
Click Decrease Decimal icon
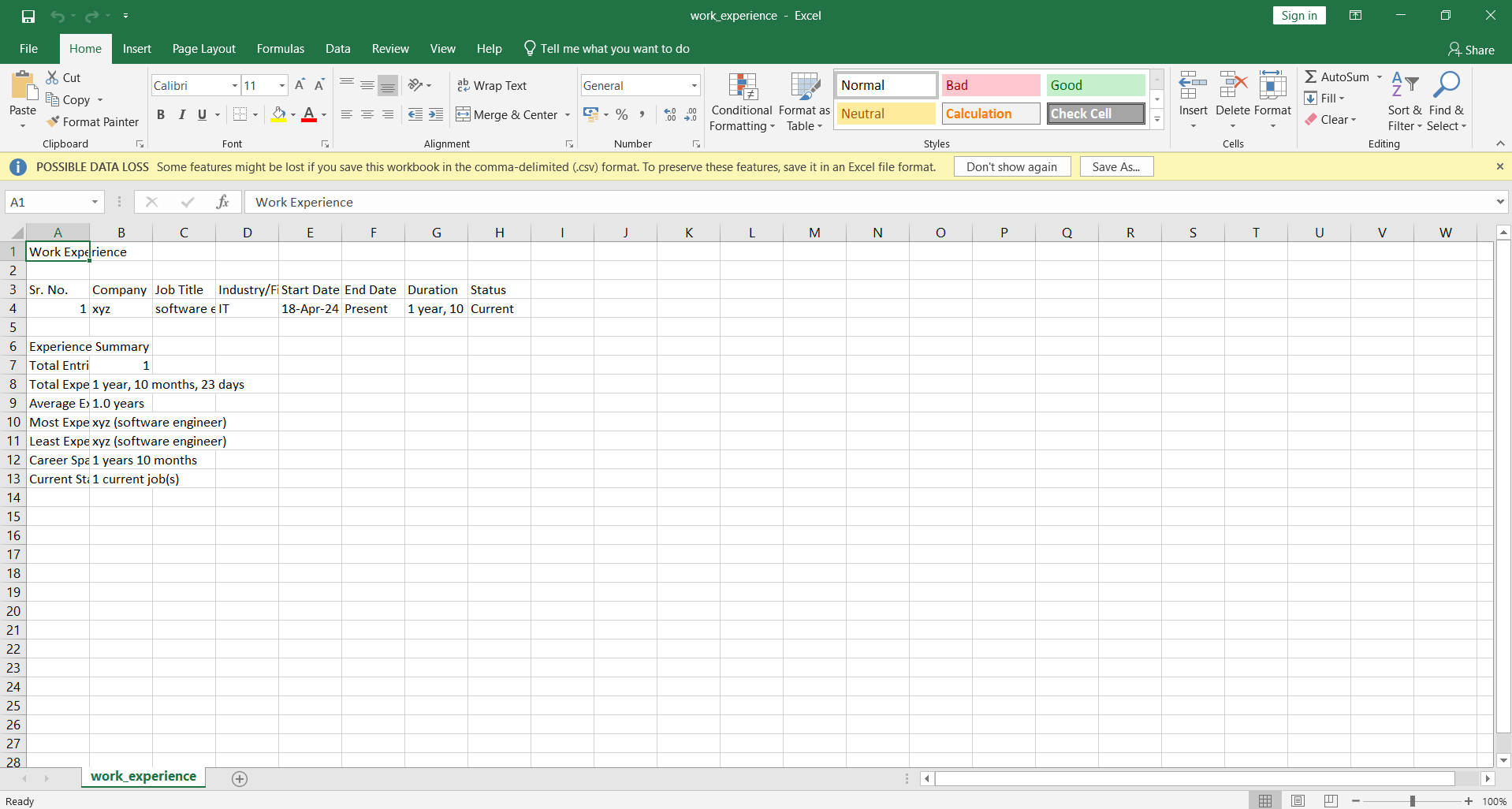click(x=691, y=115)
